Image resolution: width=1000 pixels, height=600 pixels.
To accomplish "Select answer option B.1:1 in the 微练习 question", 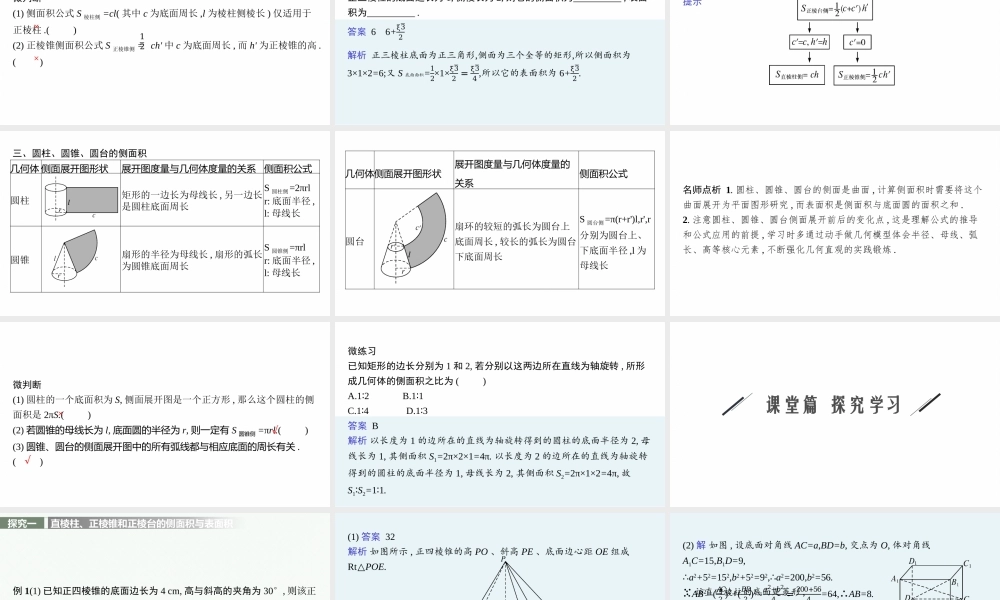I will click(x=413, y=396).
